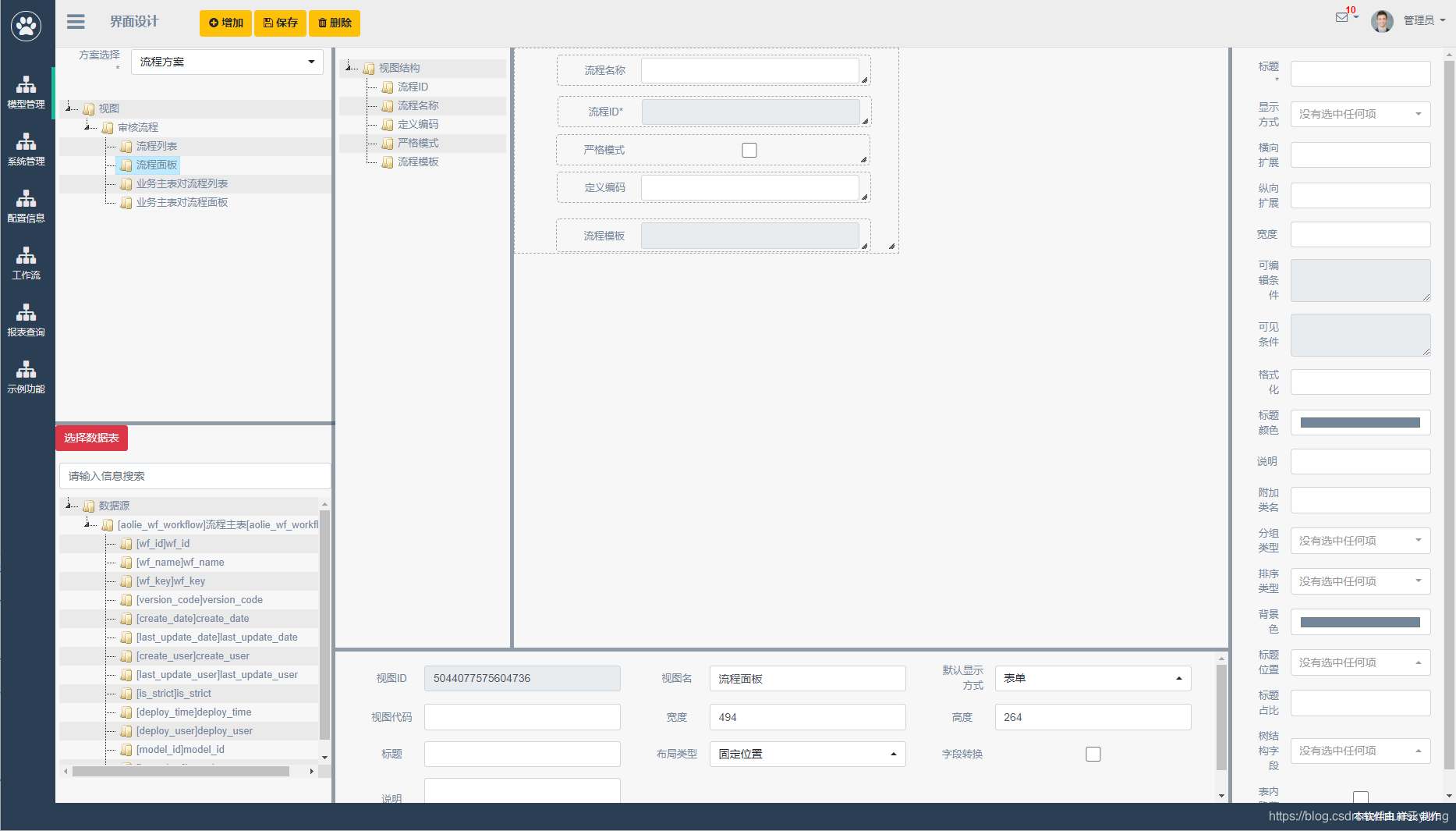Select 流程列表 in view tree
Image resolution: width=1456 pixels, height=831 pixels.
click(x=156, y=146)
